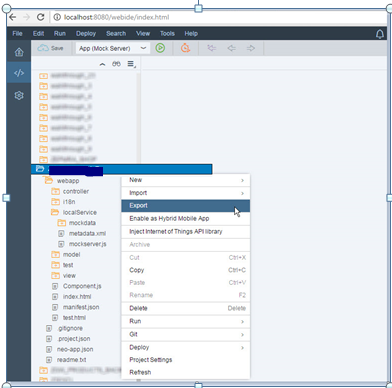Select neo-app.json file
392x388 pixels.
click(75, 349)
